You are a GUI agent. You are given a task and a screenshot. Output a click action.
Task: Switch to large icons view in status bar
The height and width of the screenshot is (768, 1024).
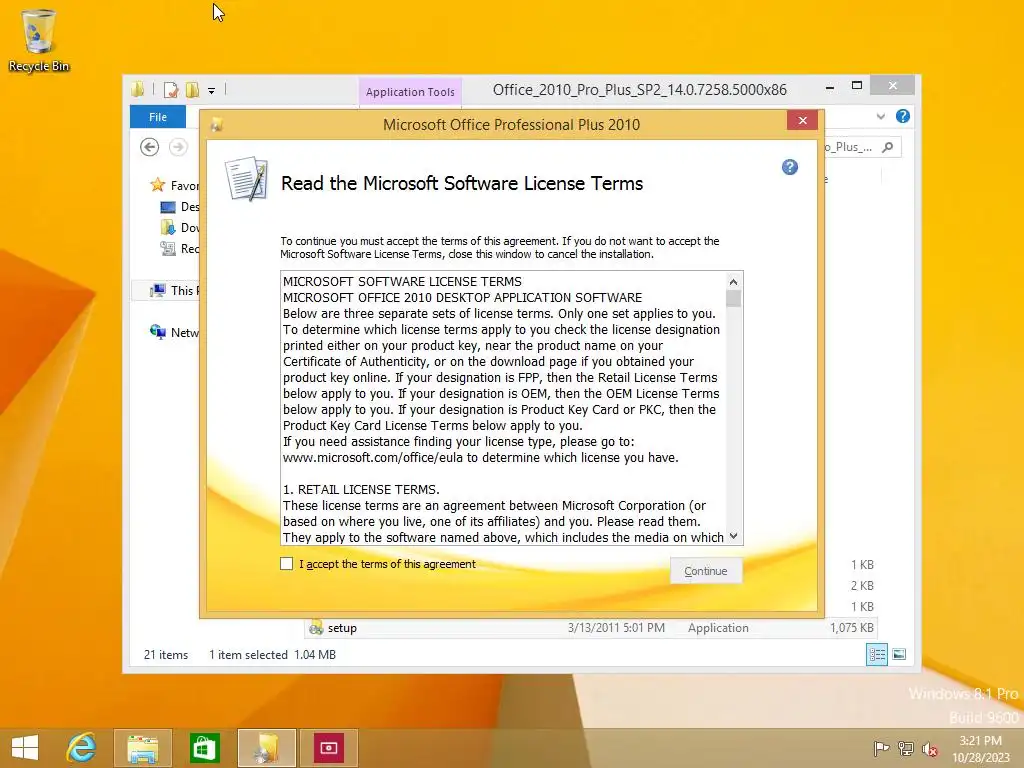[899, 654]
